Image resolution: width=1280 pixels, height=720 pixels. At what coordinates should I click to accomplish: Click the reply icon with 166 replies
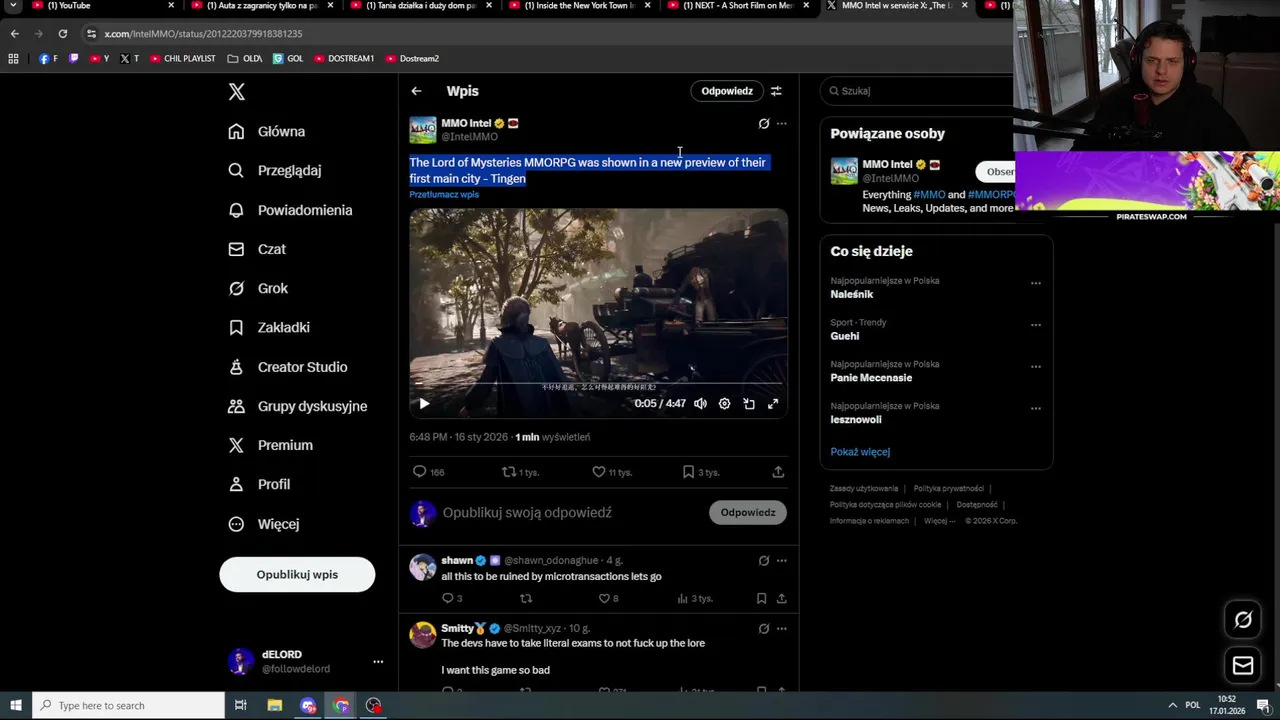click(429, 472)
